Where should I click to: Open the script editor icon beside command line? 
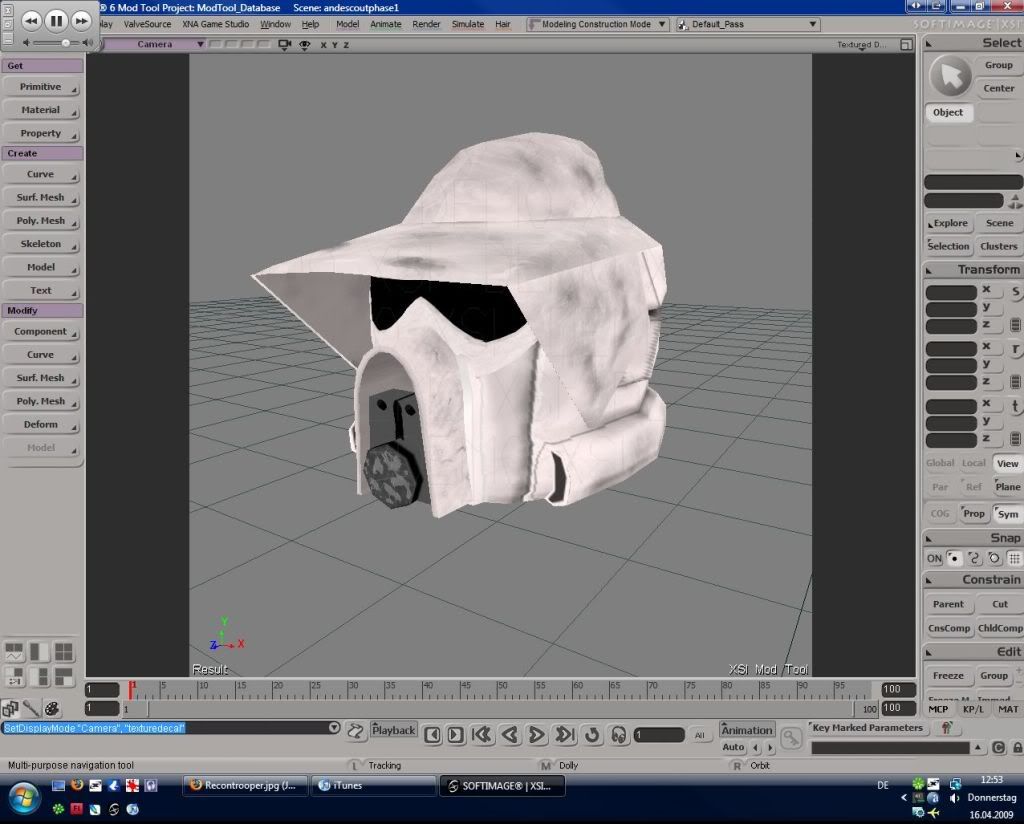click(x=355, y=731)
